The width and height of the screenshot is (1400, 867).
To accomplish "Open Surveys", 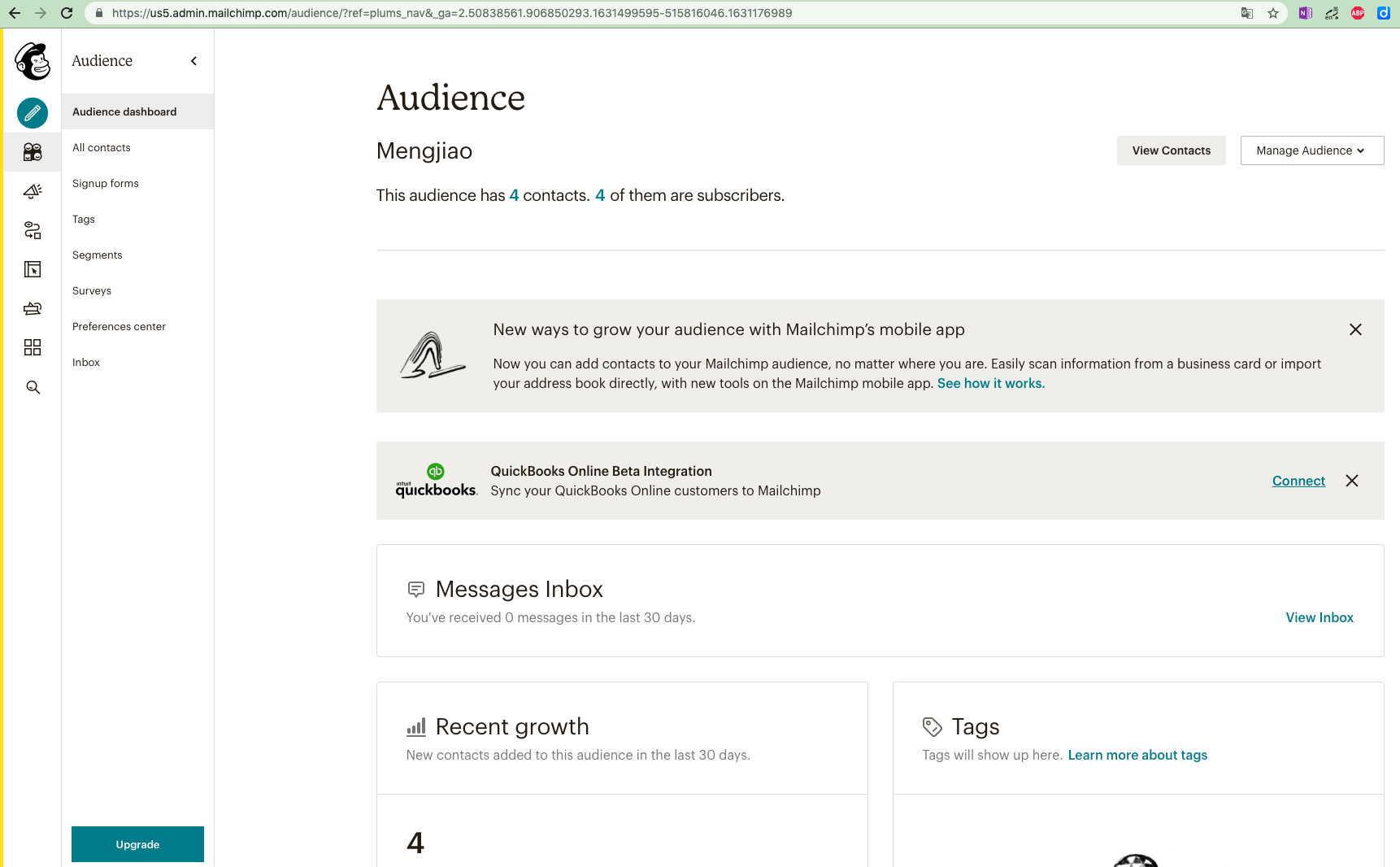I will [x=92, y=290].
